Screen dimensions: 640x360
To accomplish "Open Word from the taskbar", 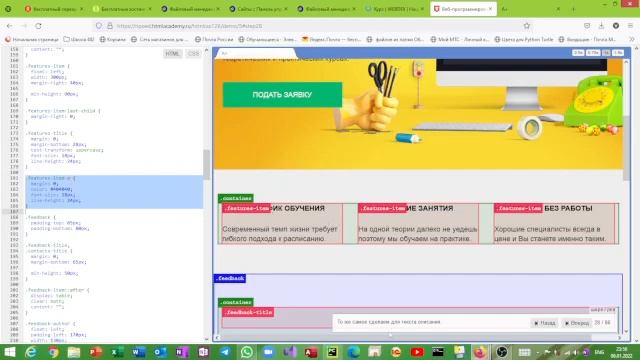I will click(139, 352).
